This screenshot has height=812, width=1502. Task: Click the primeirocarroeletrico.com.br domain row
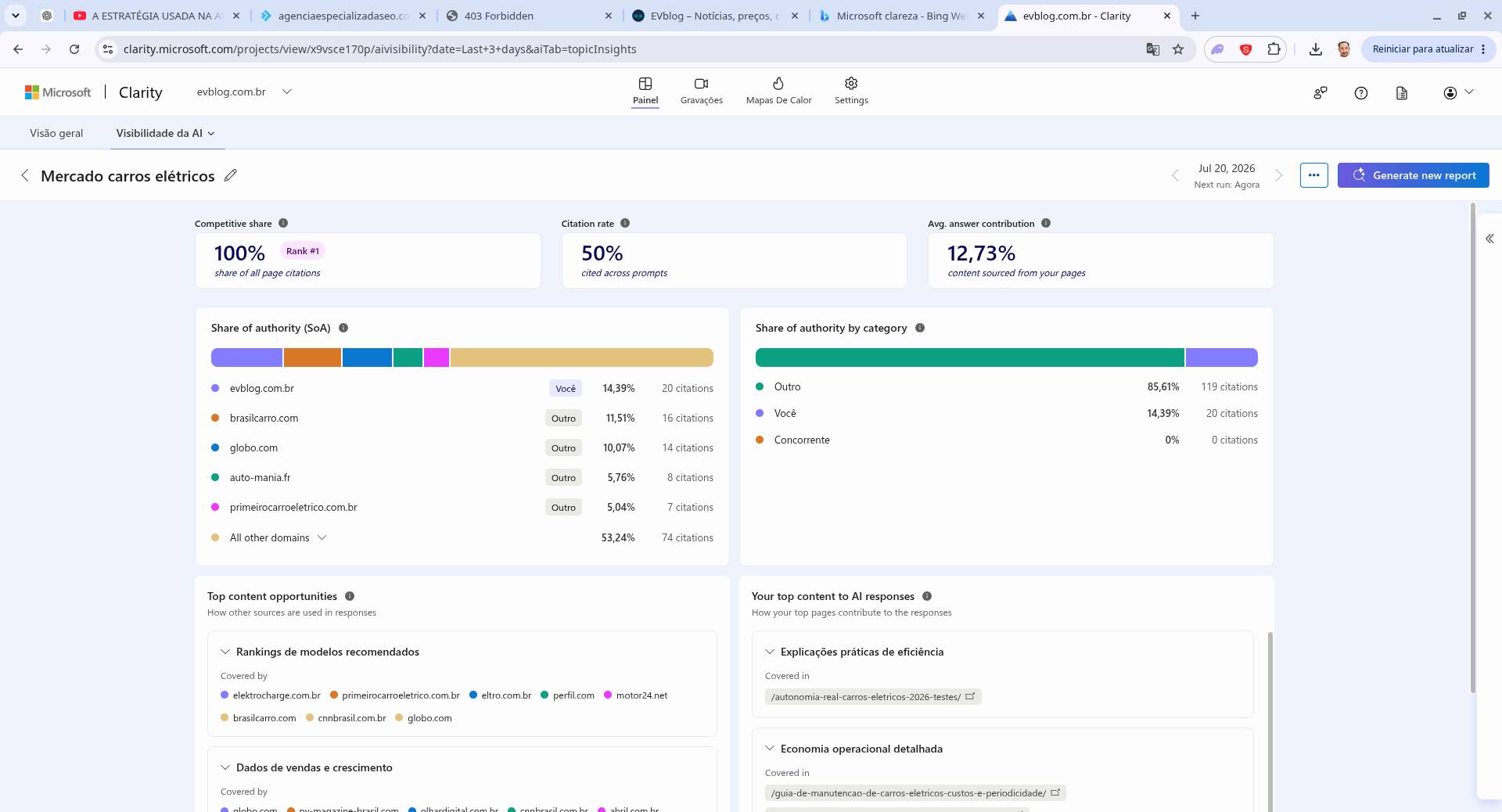[x=462, y=507]
